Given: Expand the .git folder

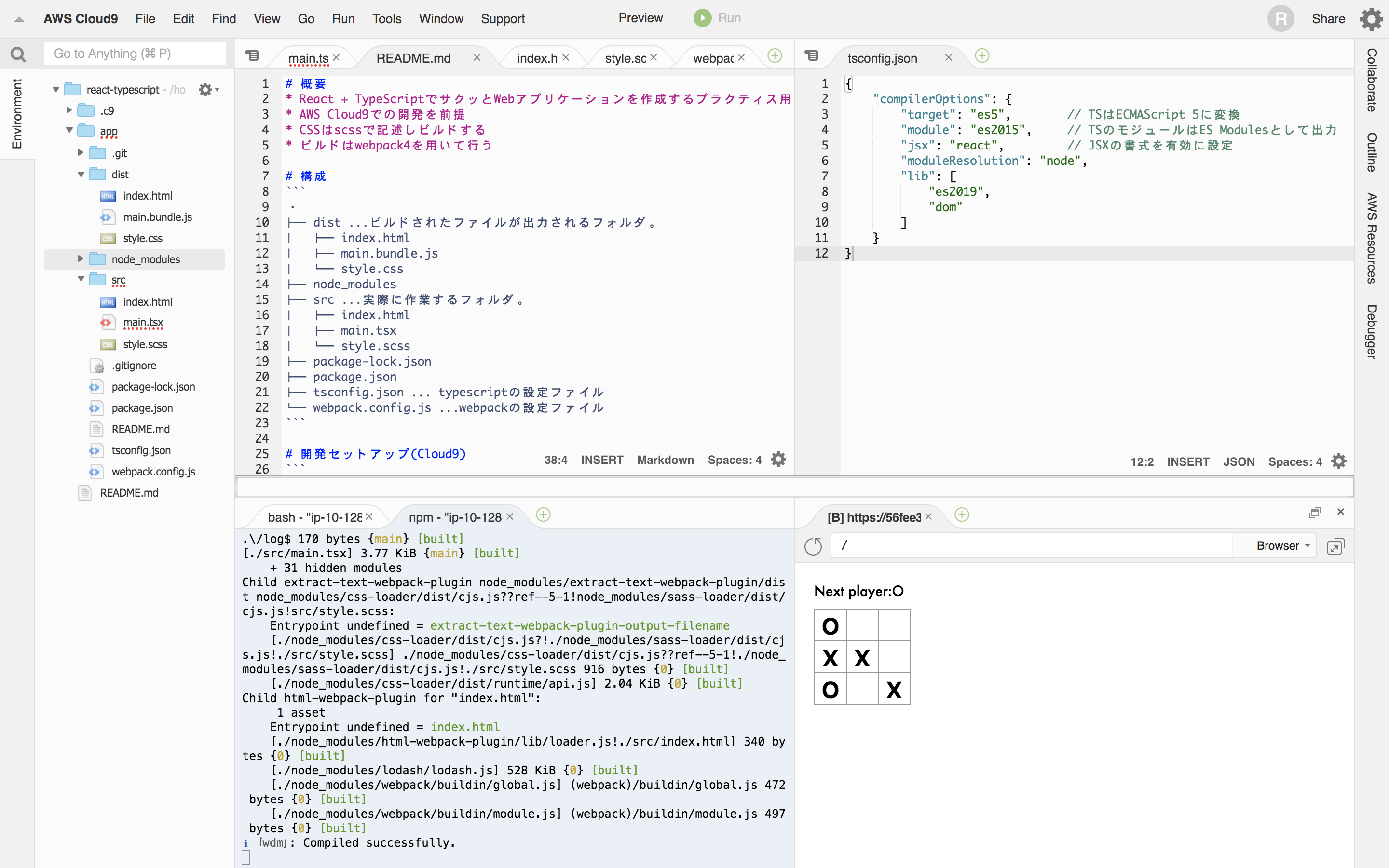Looking at the screenshot, I should (81, 153).
